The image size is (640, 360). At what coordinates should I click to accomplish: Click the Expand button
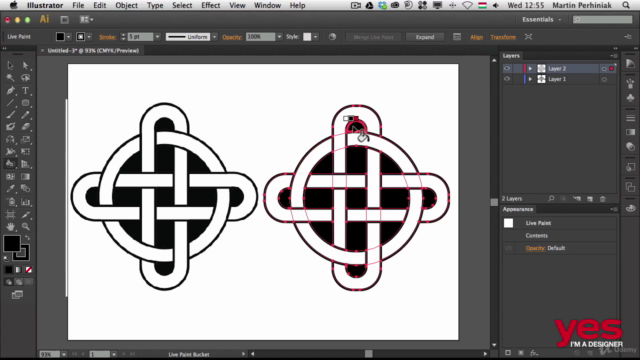pos(425,37)
